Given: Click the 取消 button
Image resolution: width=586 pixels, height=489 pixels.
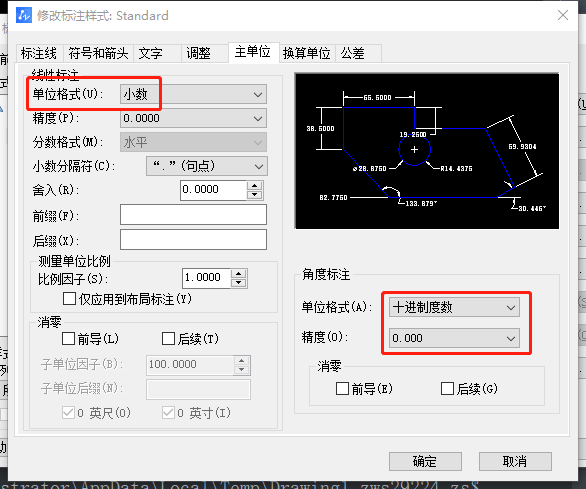Looking at the screenshot, I should point(515,461).
